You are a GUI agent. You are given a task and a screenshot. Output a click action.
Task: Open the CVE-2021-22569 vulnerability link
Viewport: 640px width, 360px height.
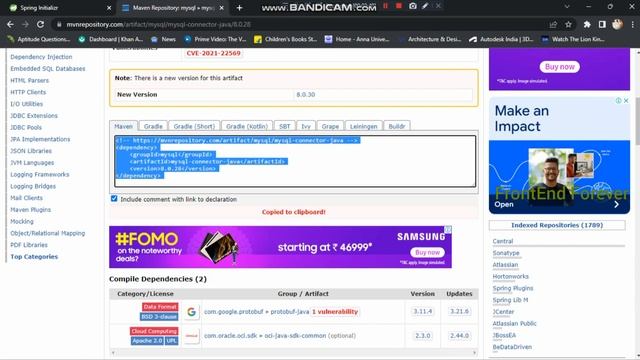[213, 53]
